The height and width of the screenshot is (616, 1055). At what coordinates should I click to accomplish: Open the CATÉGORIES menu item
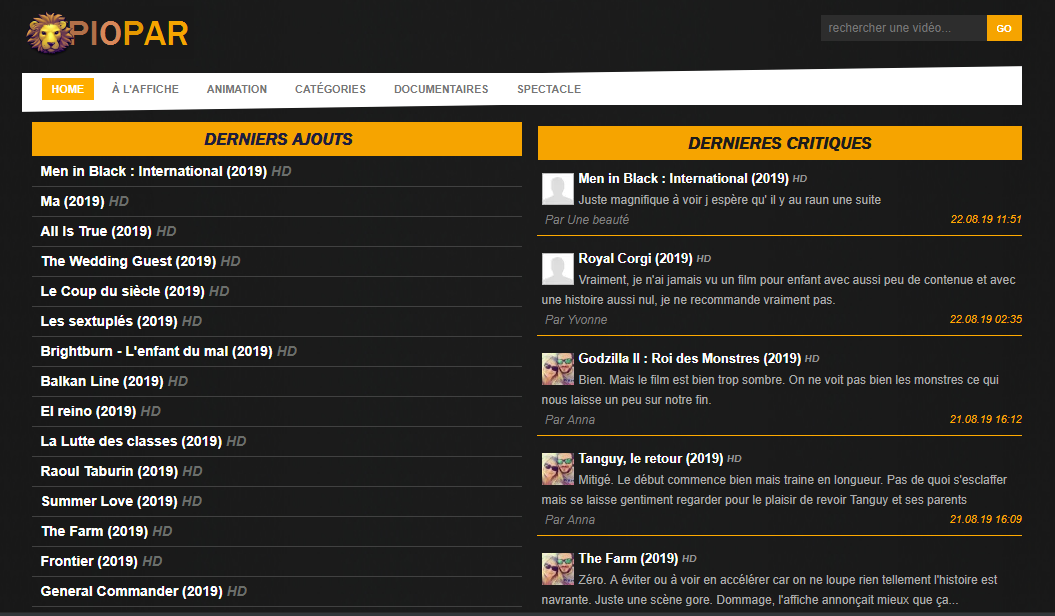coord(330,89)
